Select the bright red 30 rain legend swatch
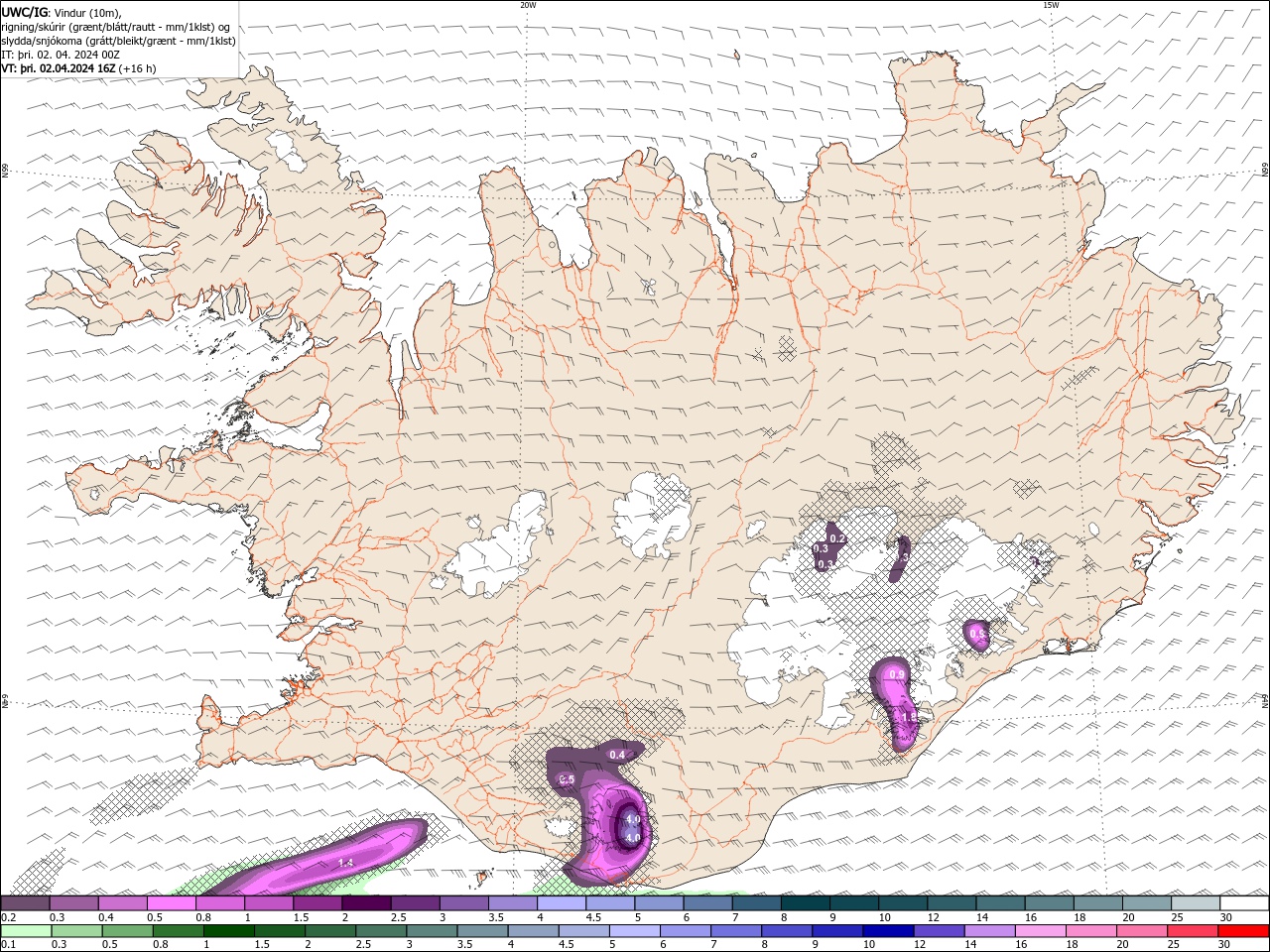 coord(1244,931)
